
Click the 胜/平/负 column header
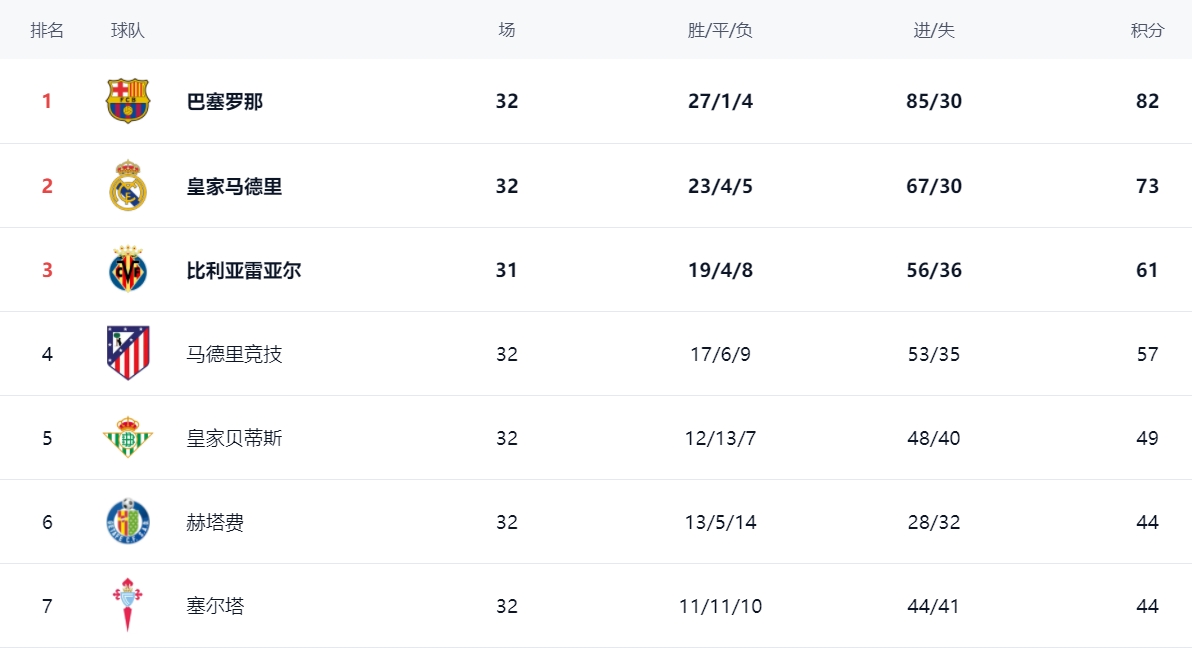(720, 30)
